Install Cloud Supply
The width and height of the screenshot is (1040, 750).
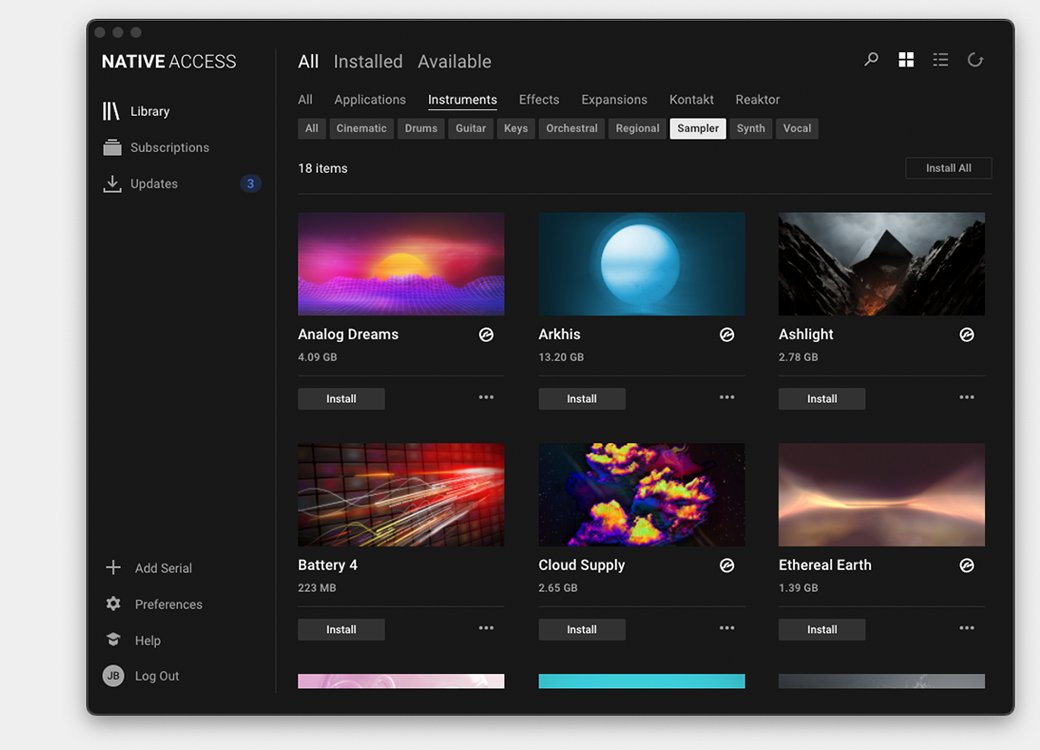click(x=581, y=629)
